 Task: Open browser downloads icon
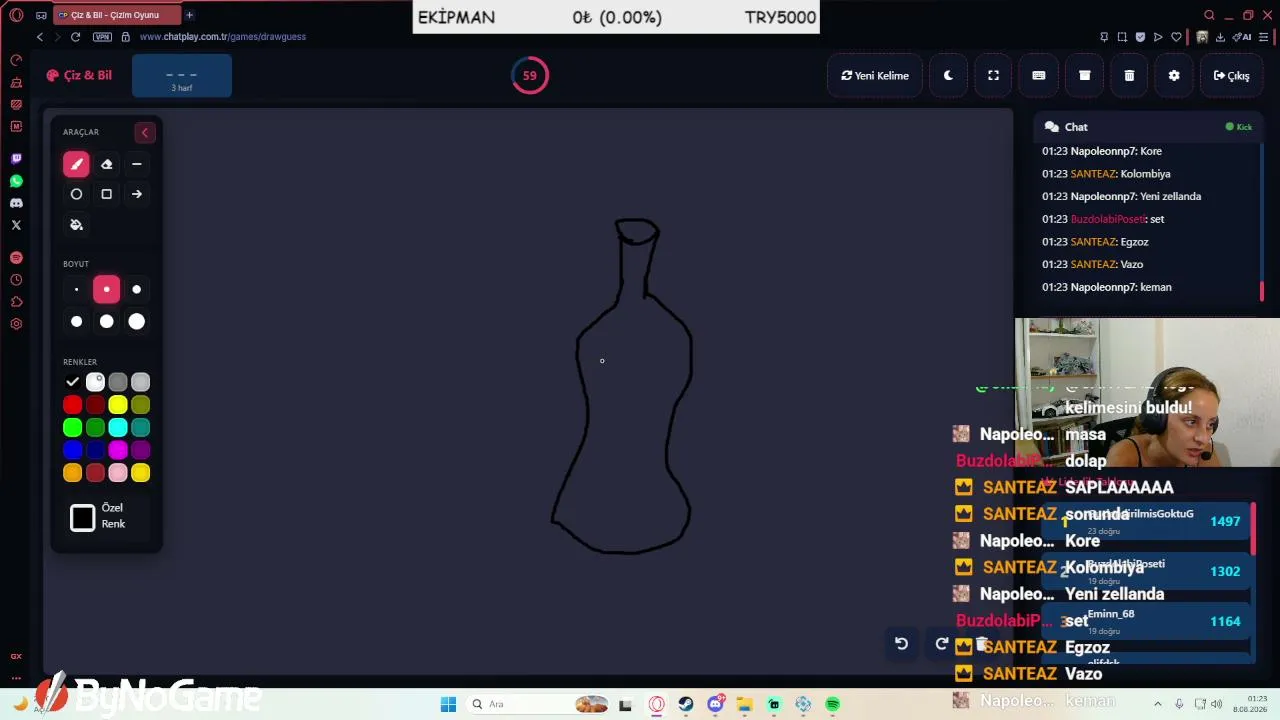1220,37
